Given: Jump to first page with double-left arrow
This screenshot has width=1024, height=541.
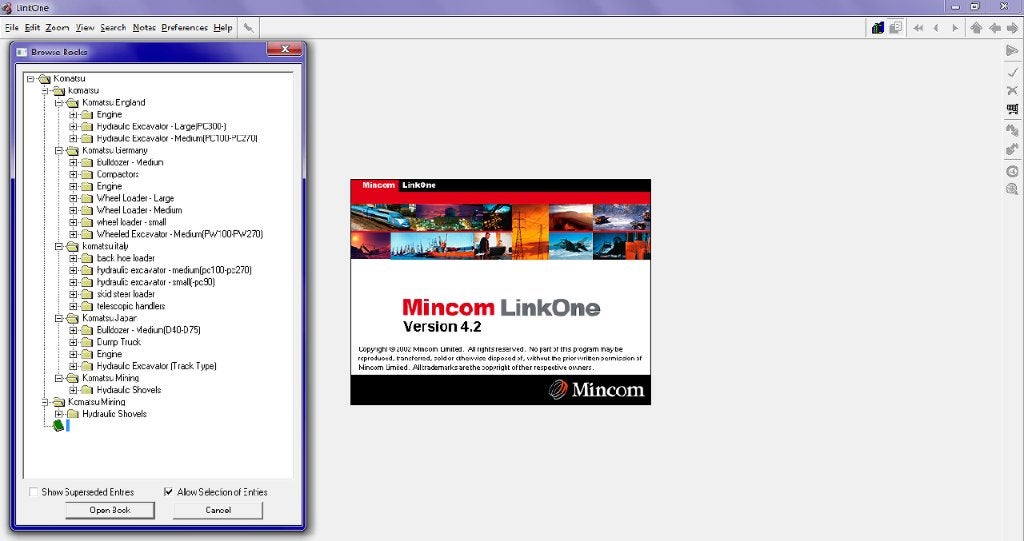Looking at the screenshot, I should [x=918, y=28].
